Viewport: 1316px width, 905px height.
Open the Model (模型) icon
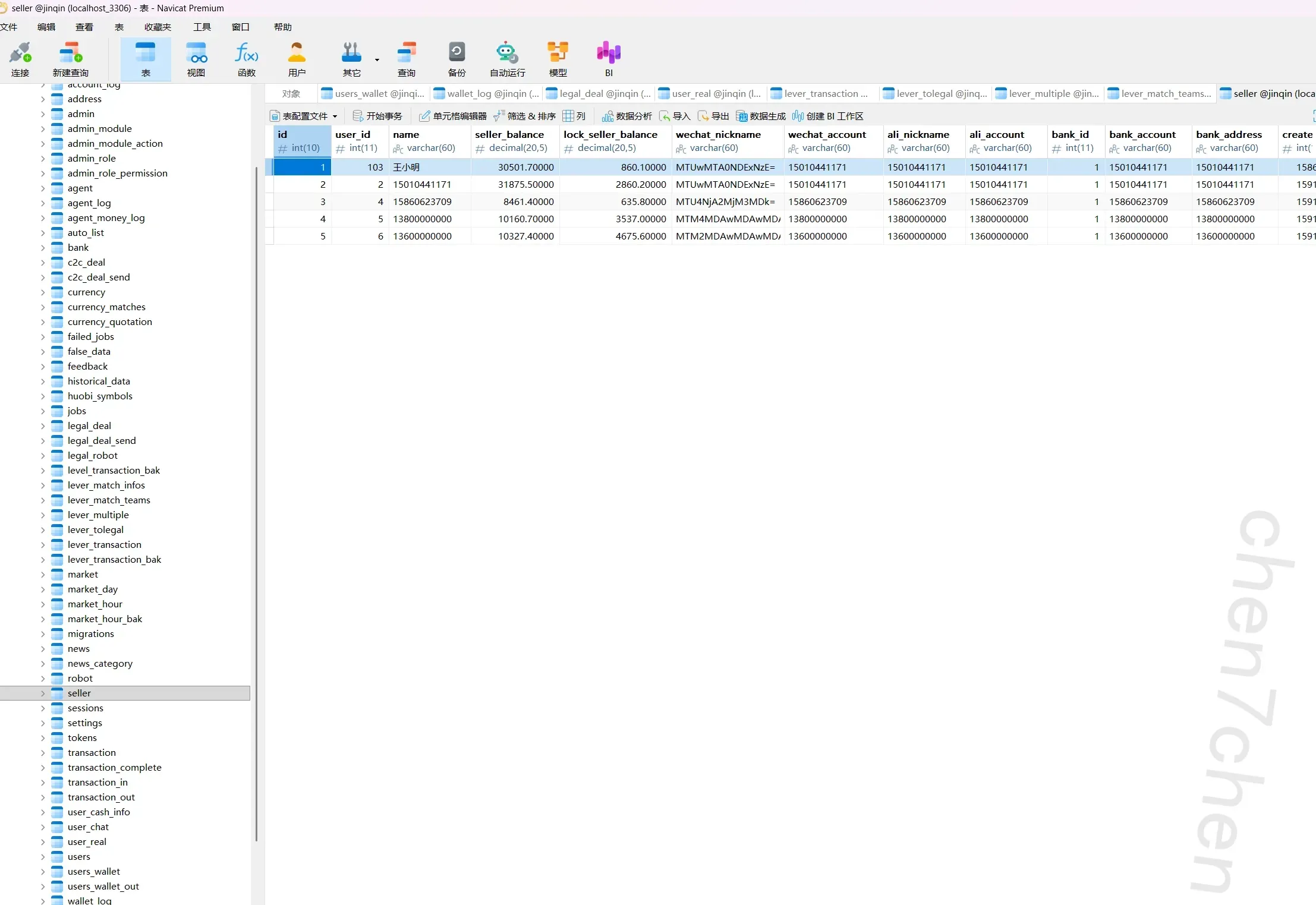558,59
